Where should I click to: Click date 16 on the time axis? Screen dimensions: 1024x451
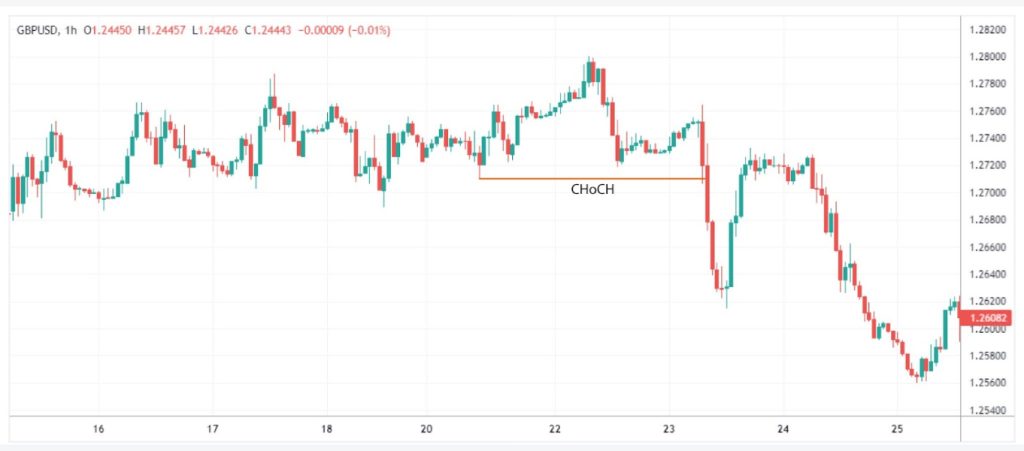coord(99,429)
